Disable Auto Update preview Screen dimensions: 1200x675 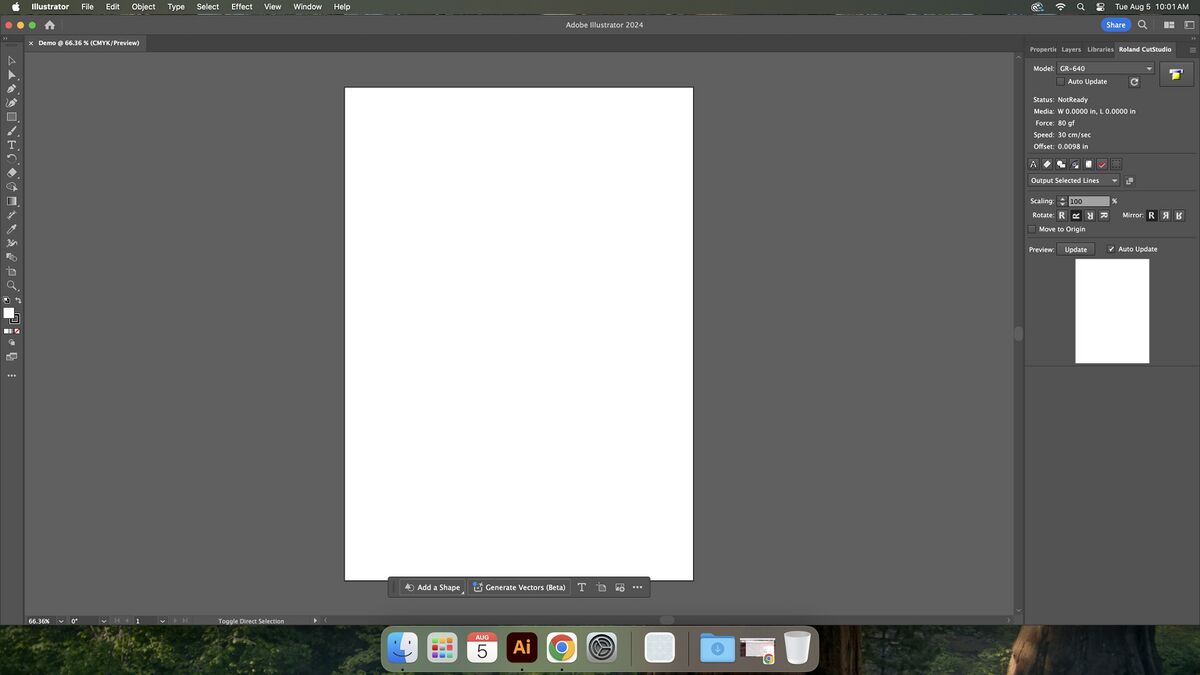click(1110, 248)
